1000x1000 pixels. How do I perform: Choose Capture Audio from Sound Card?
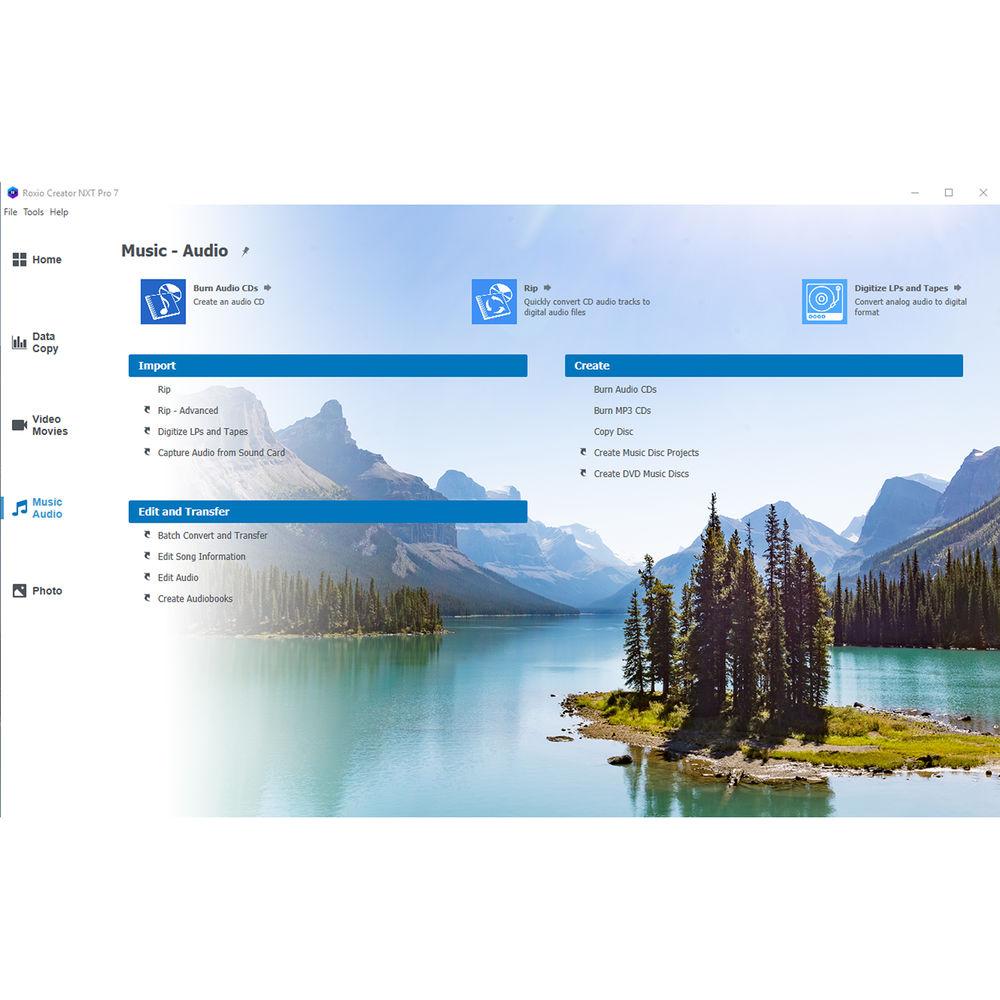click(220, 453)
